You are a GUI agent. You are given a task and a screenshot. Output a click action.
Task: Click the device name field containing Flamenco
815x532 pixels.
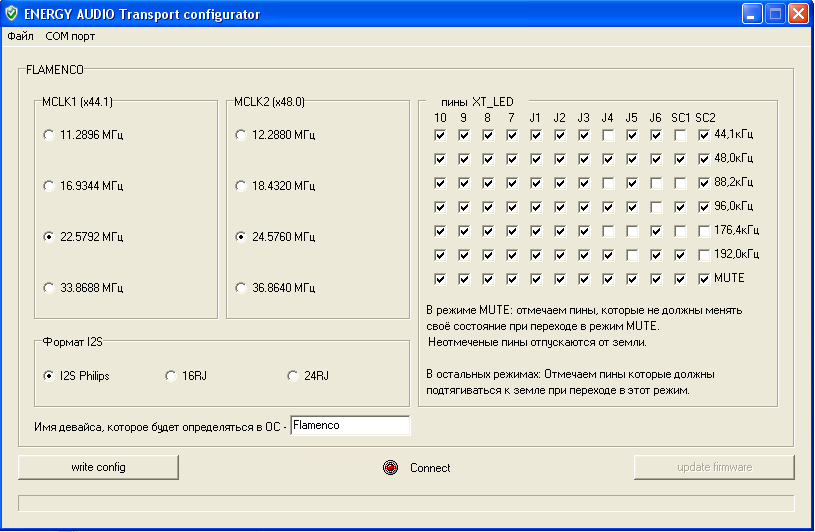tap(350, 425)
